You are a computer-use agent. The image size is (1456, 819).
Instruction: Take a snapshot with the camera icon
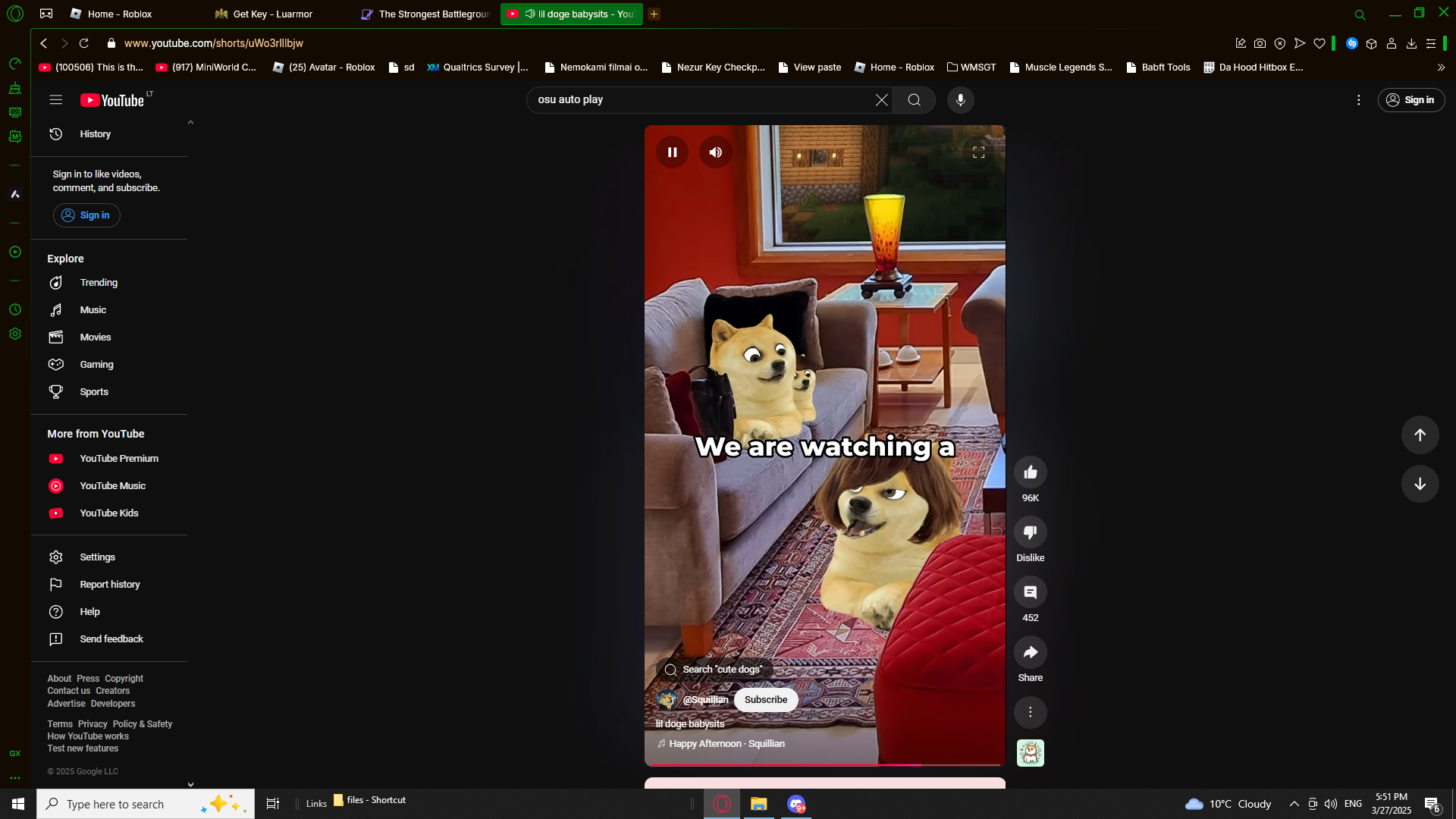(x=1260, y=43)
